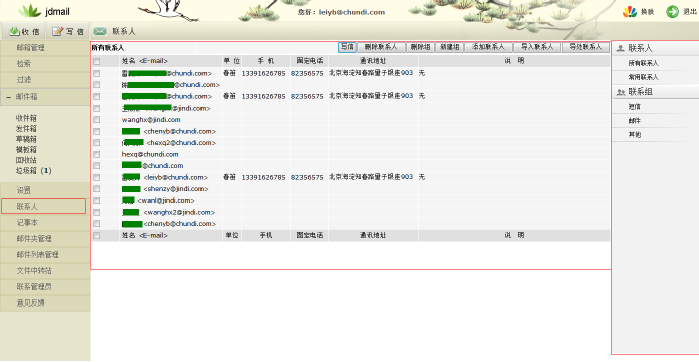Click the green envelope 联系人 icon

[100, 31]
